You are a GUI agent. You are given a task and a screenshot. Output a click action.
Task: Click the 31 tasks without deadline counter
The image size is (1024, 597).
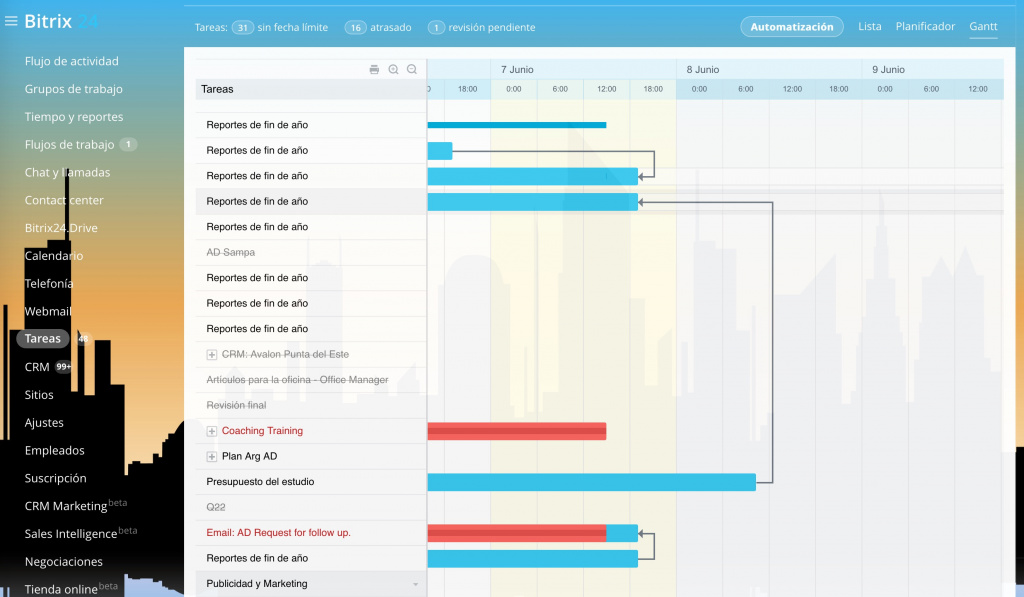pyautogui.click(x=242, y=28)
